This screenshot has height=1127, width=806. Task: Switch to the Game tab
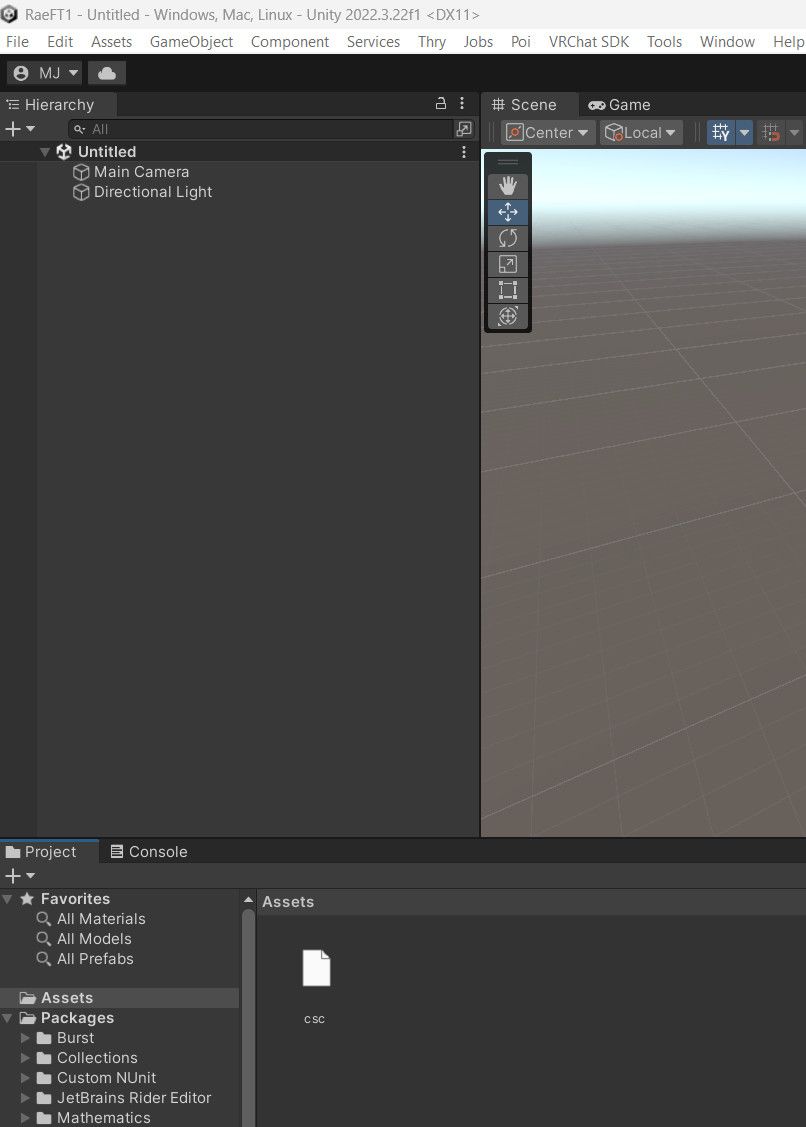[x=619, y=104]
